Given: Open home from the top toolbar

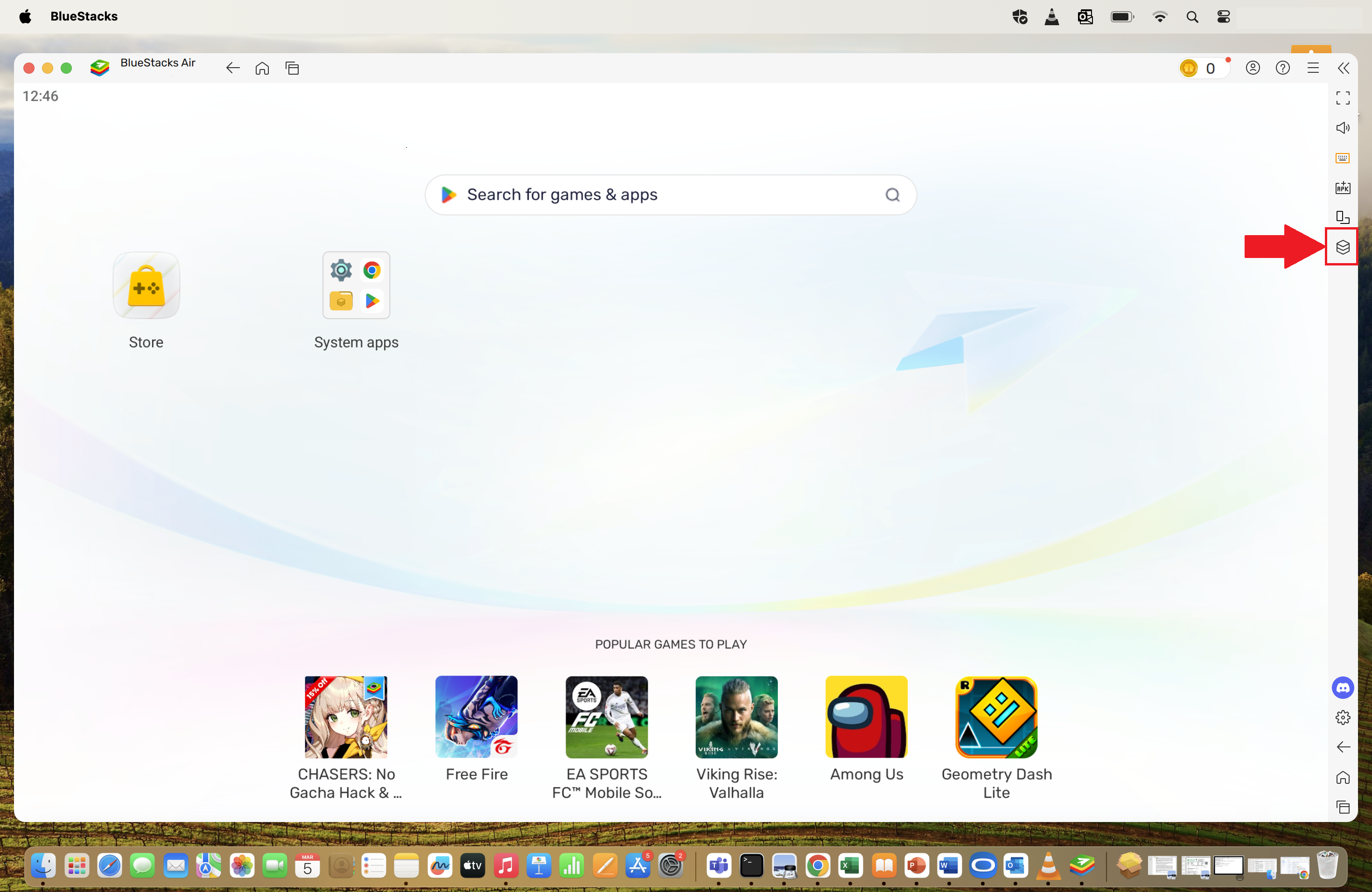Looking at the screenshot, I should (x=262, y=68).
